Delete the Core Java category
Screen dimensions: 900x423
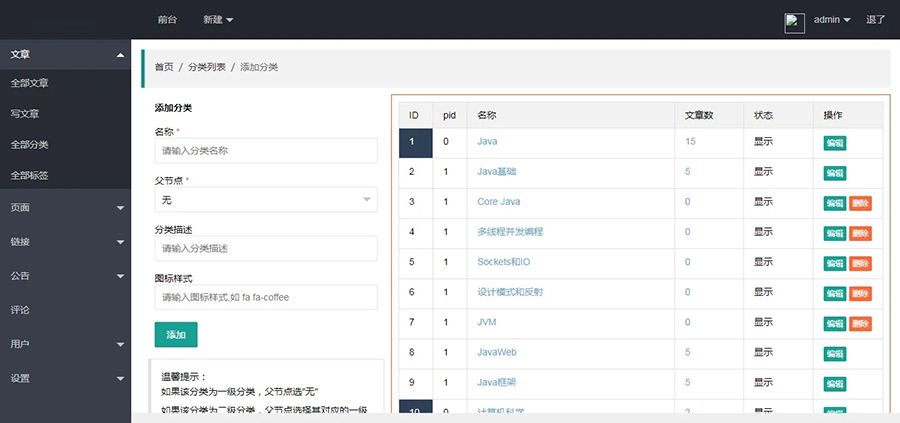pyautogui.click(x=860, y=203)
